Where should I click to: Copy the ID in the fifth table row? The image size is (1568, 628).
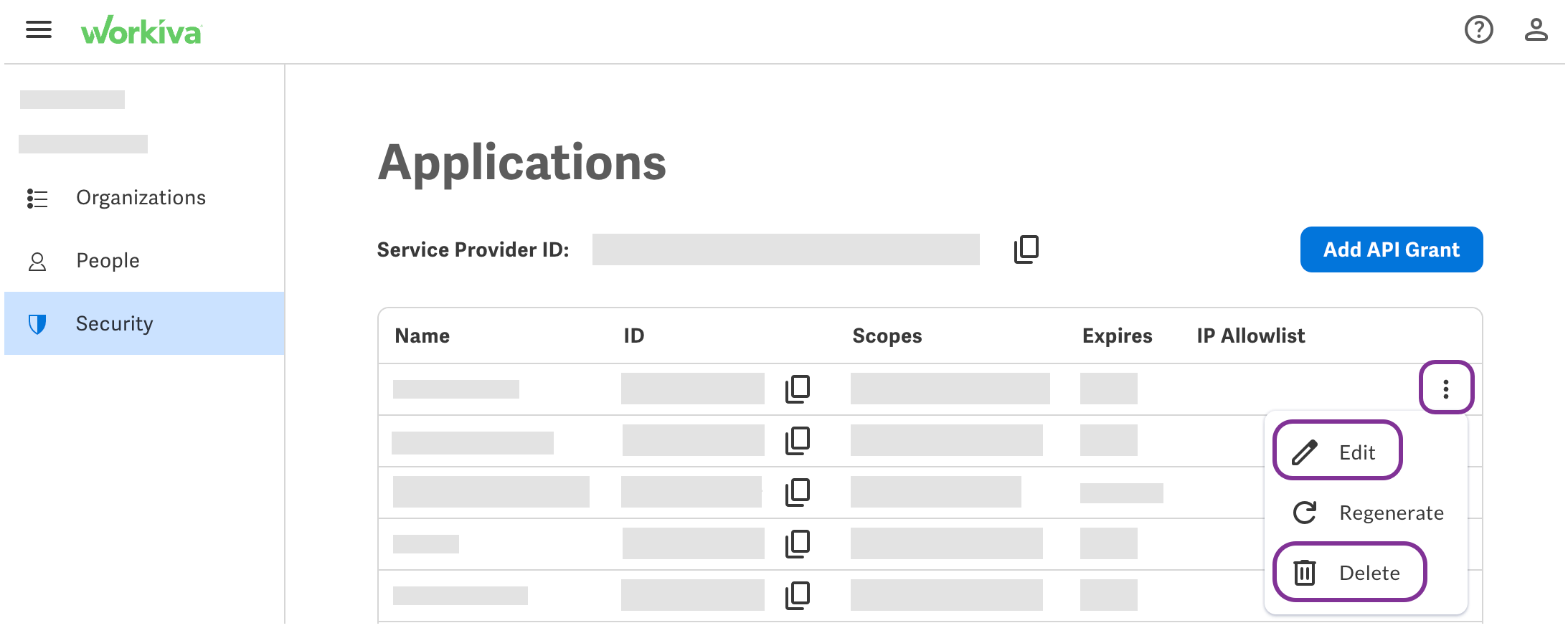(798, 595)
